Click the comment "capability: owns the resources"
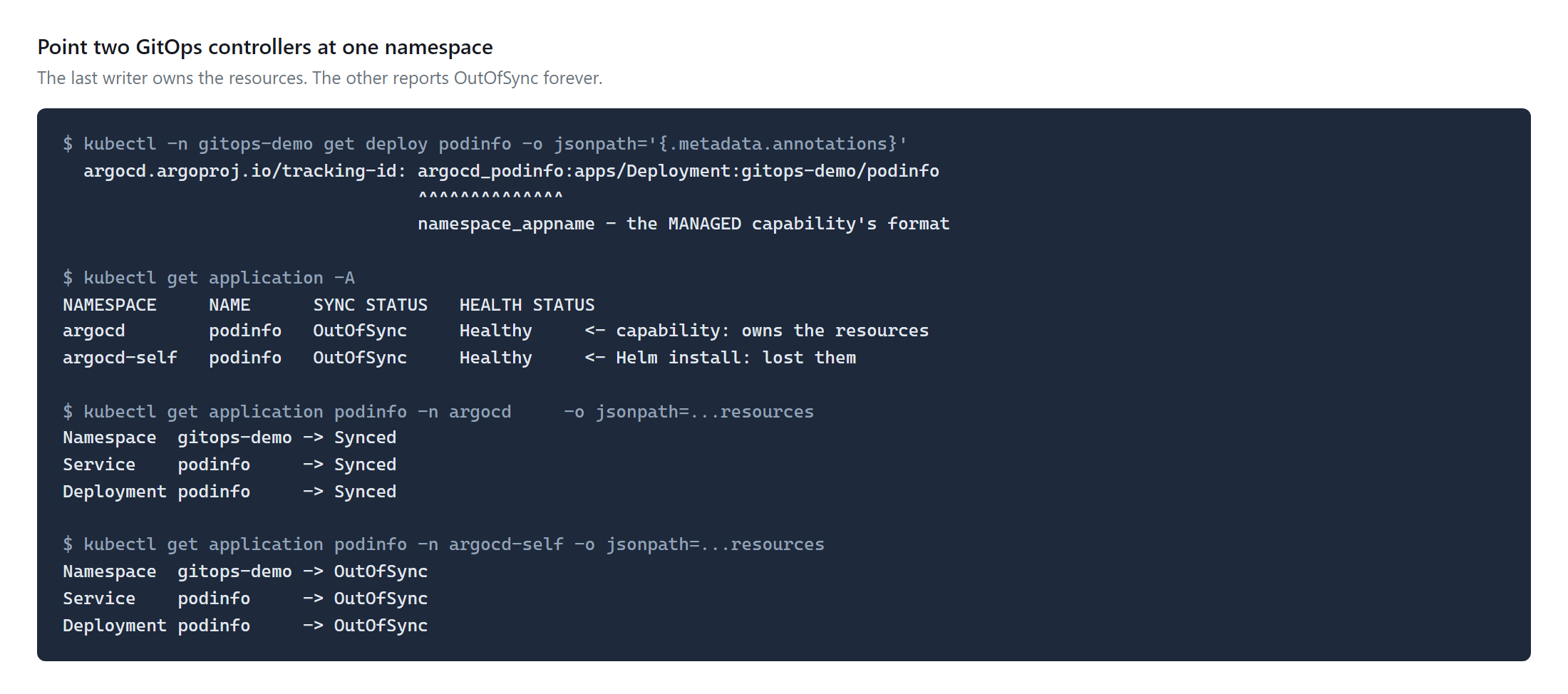The height and width of the screenshot is (694, 1568). [772, 331]
